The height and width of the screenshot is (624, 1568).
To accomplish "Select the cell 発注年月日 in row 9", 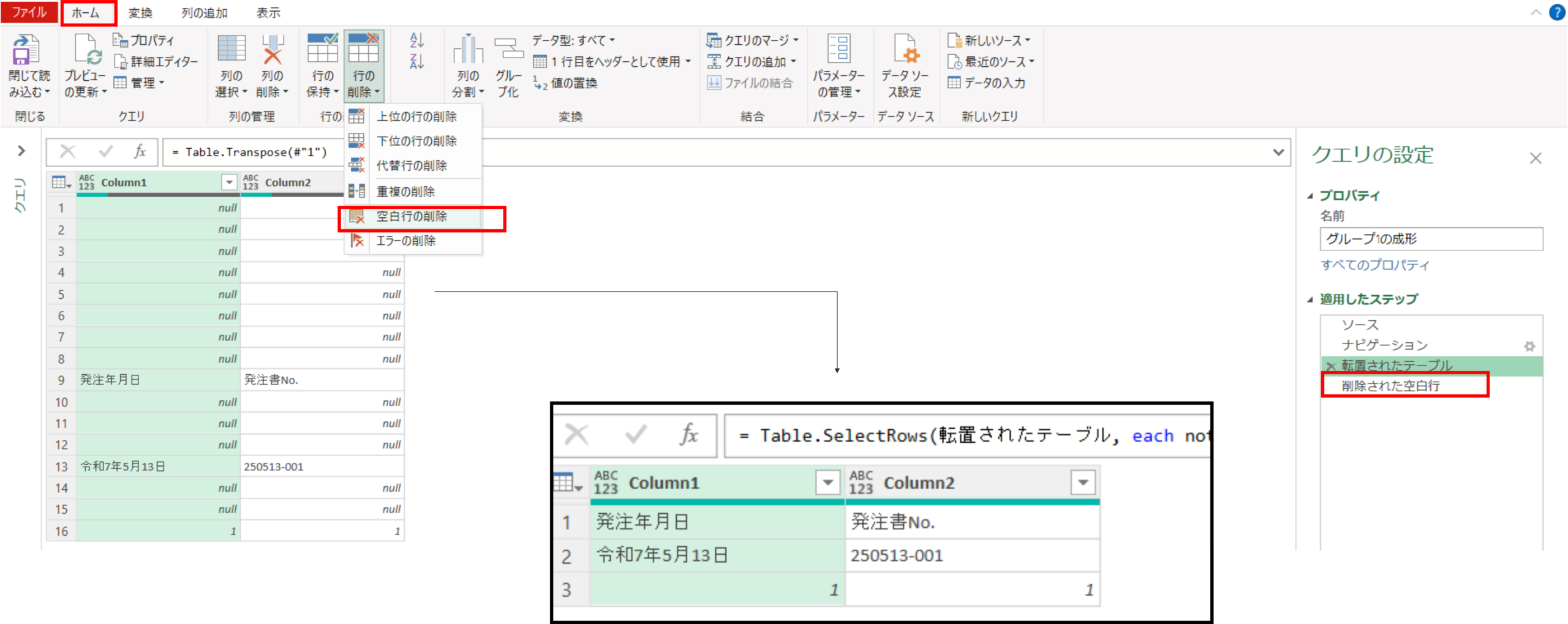I will pos(159,380).
